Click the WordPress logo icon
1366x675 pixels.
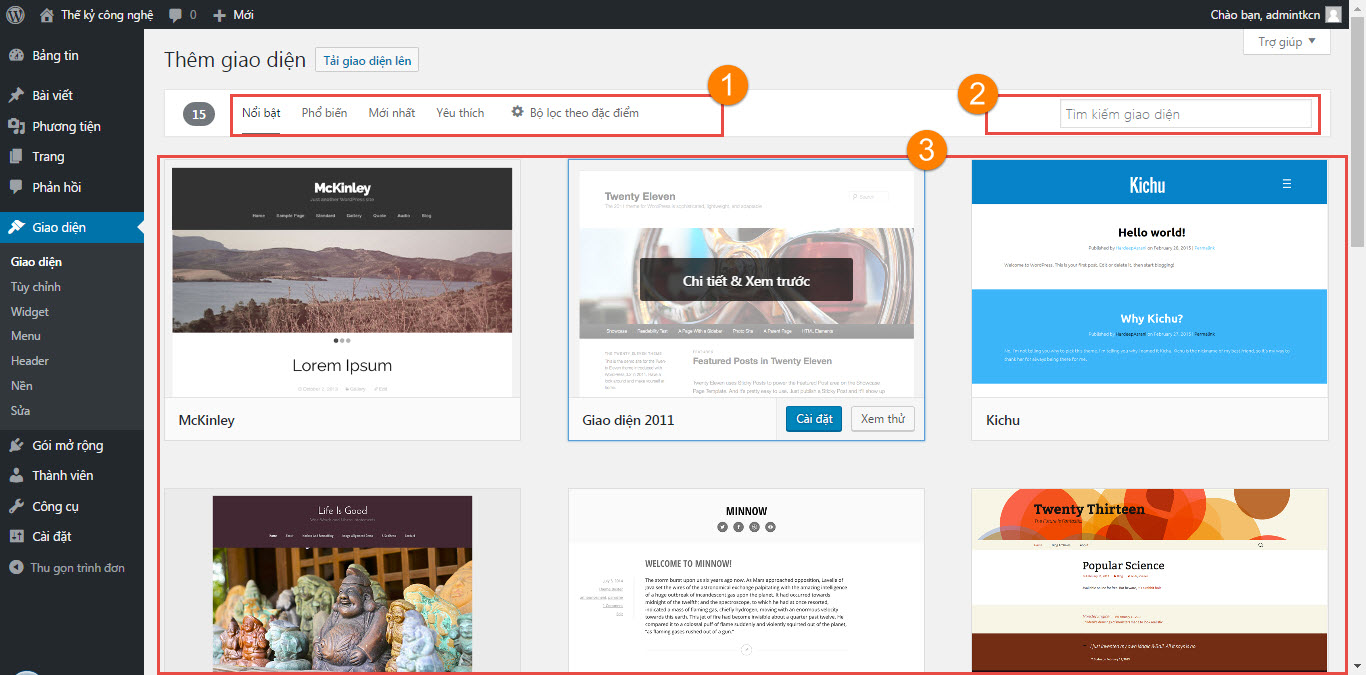pyautogui.click(x=15, y=15)
